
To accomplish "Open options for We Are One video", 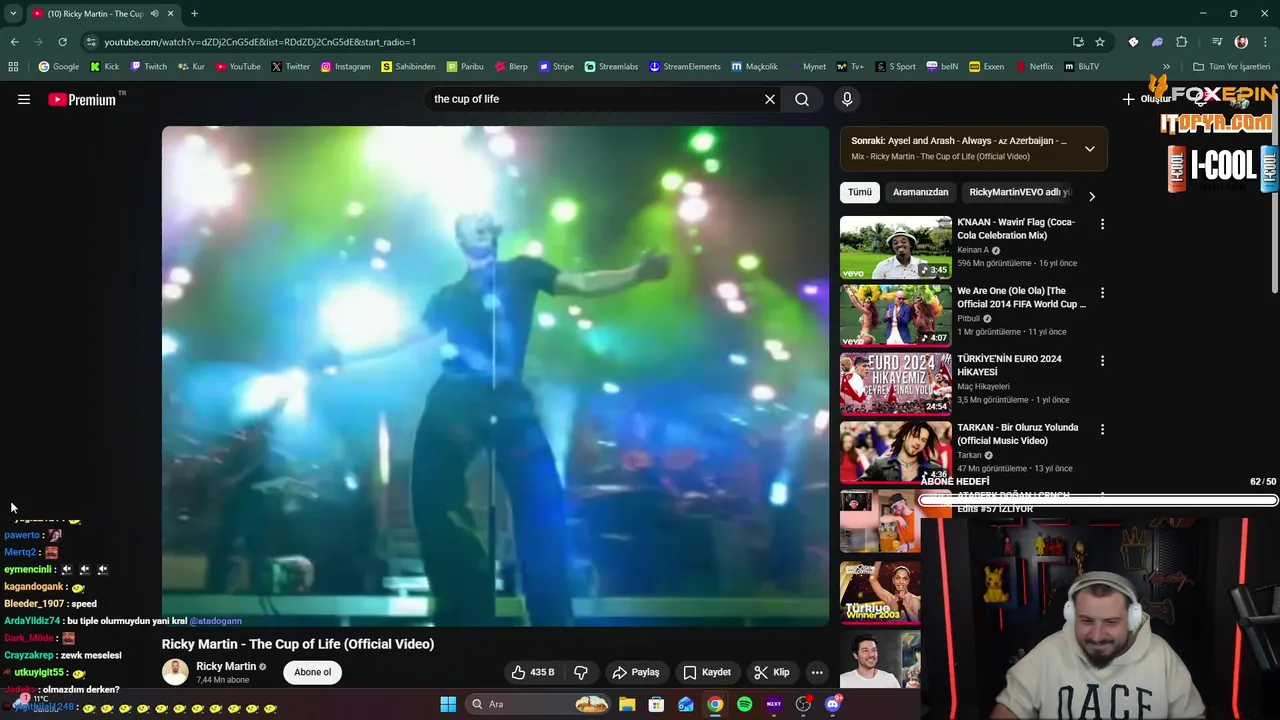I will tap(1102, 293).
